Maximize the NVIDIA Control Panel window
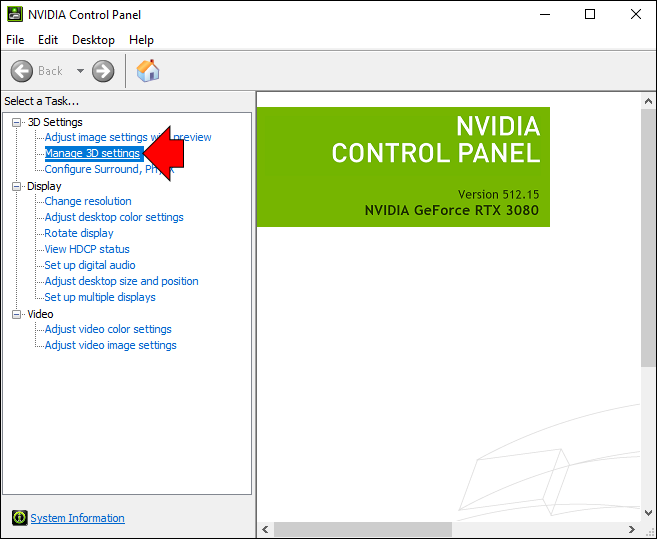This screenshot has height=539, width=657. [590, 14]
